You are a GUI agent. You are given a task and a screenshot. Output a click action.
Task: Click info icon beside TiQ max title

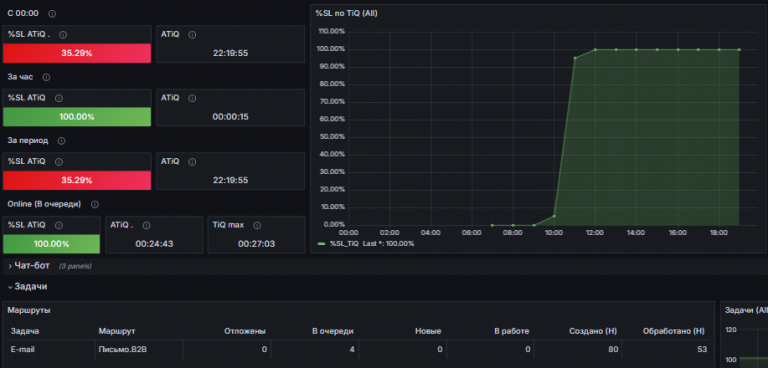(257, 225)
